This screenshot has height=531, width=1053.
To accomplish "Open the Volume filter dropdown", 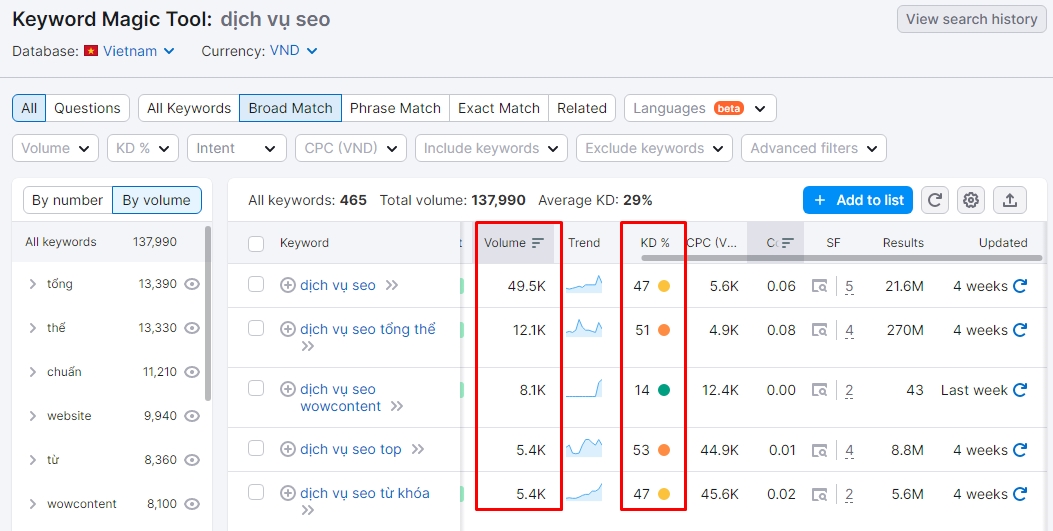I will pos(55,148).
